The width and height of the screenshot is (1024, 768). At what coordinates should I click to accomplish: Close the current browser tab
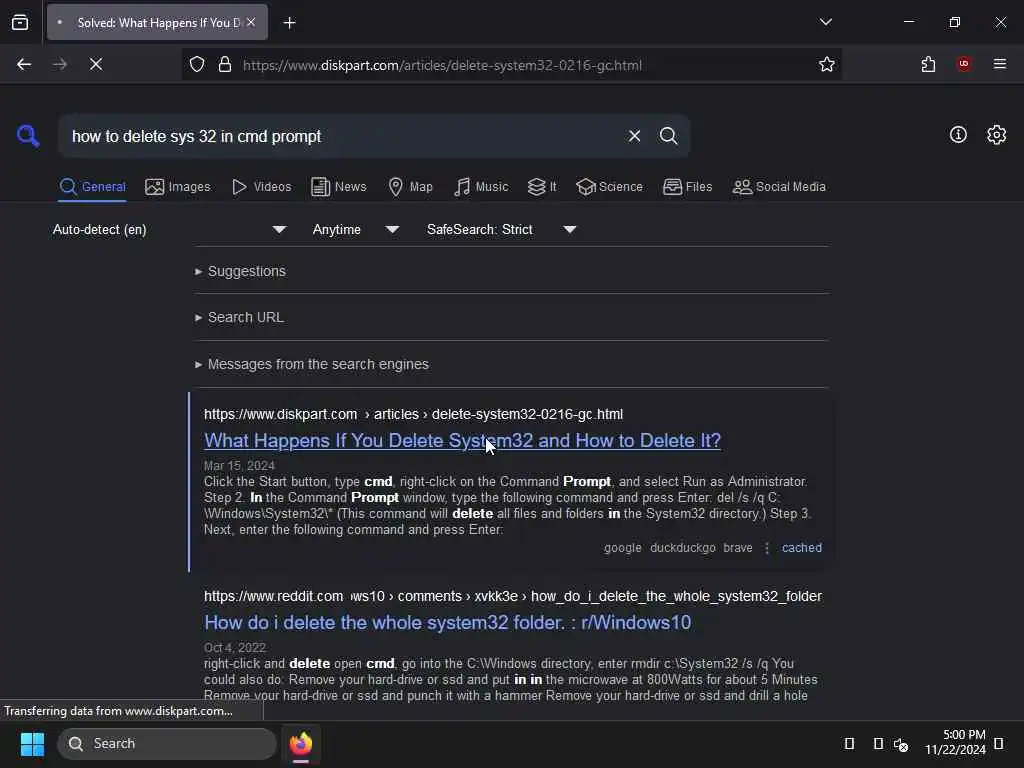pos(251,23)
